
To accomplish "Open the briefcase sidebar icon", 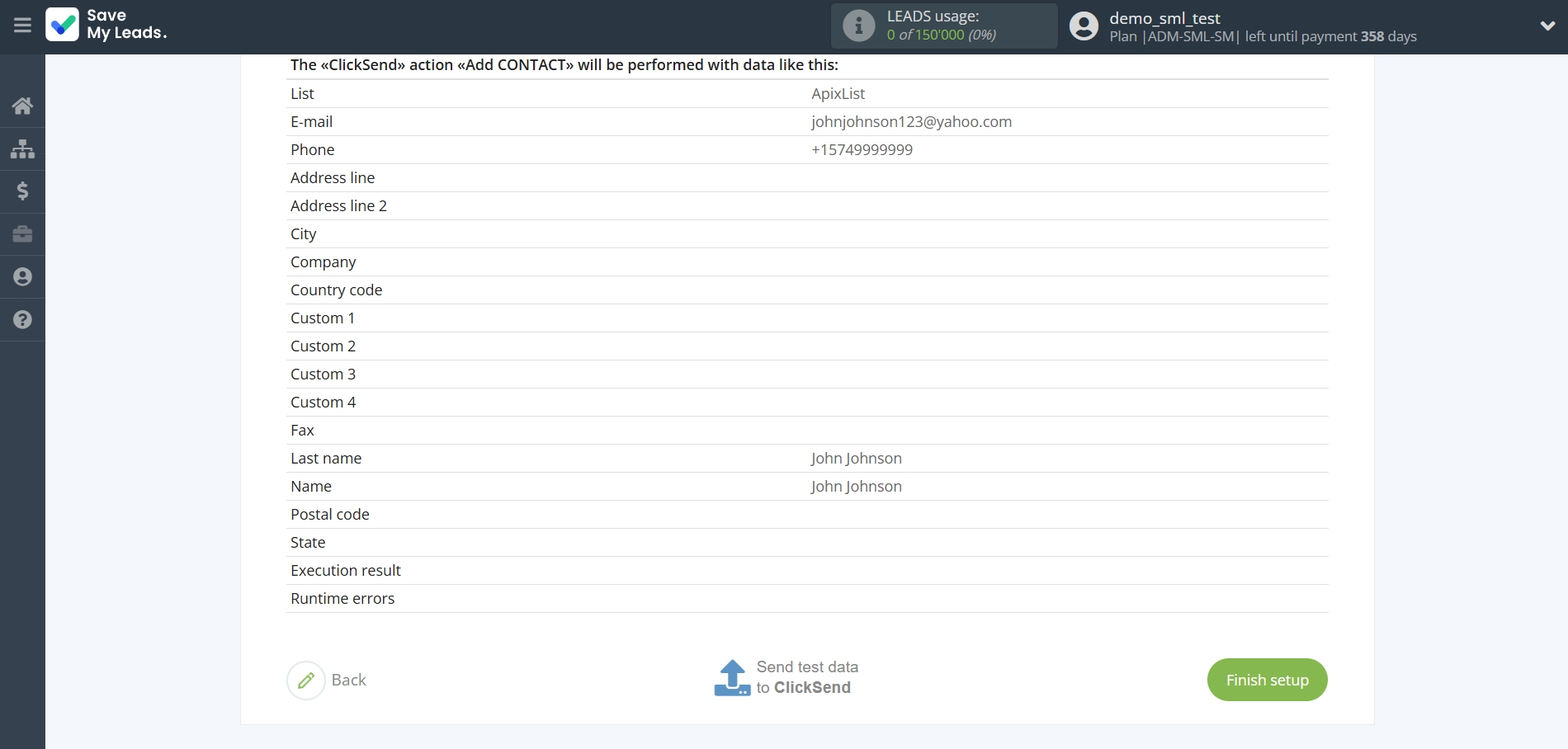I will click(x=22, y=234).
